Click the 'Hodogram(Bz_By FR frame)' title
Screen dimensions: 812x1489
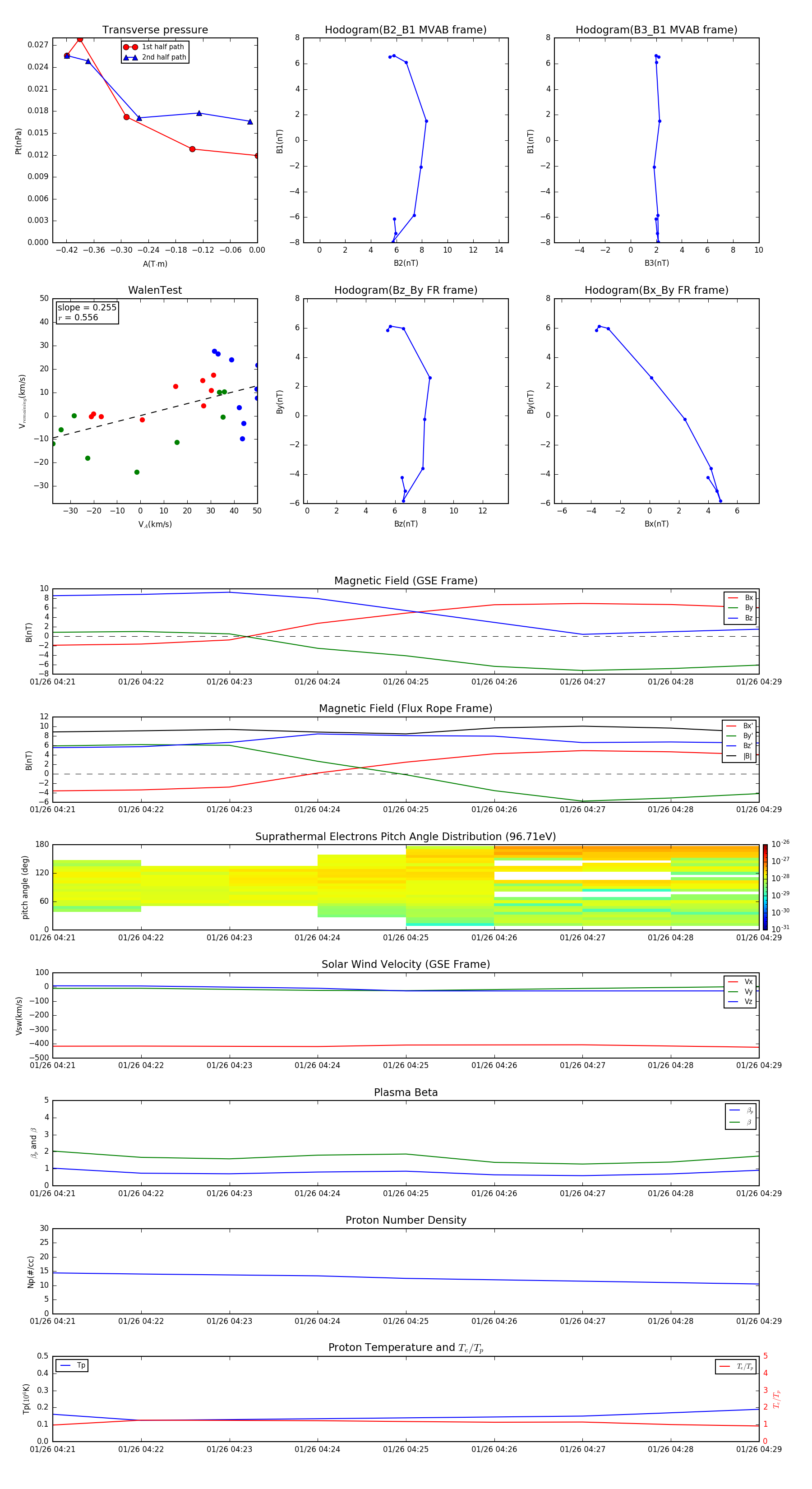pyautogui.click(x=406, y=290)
